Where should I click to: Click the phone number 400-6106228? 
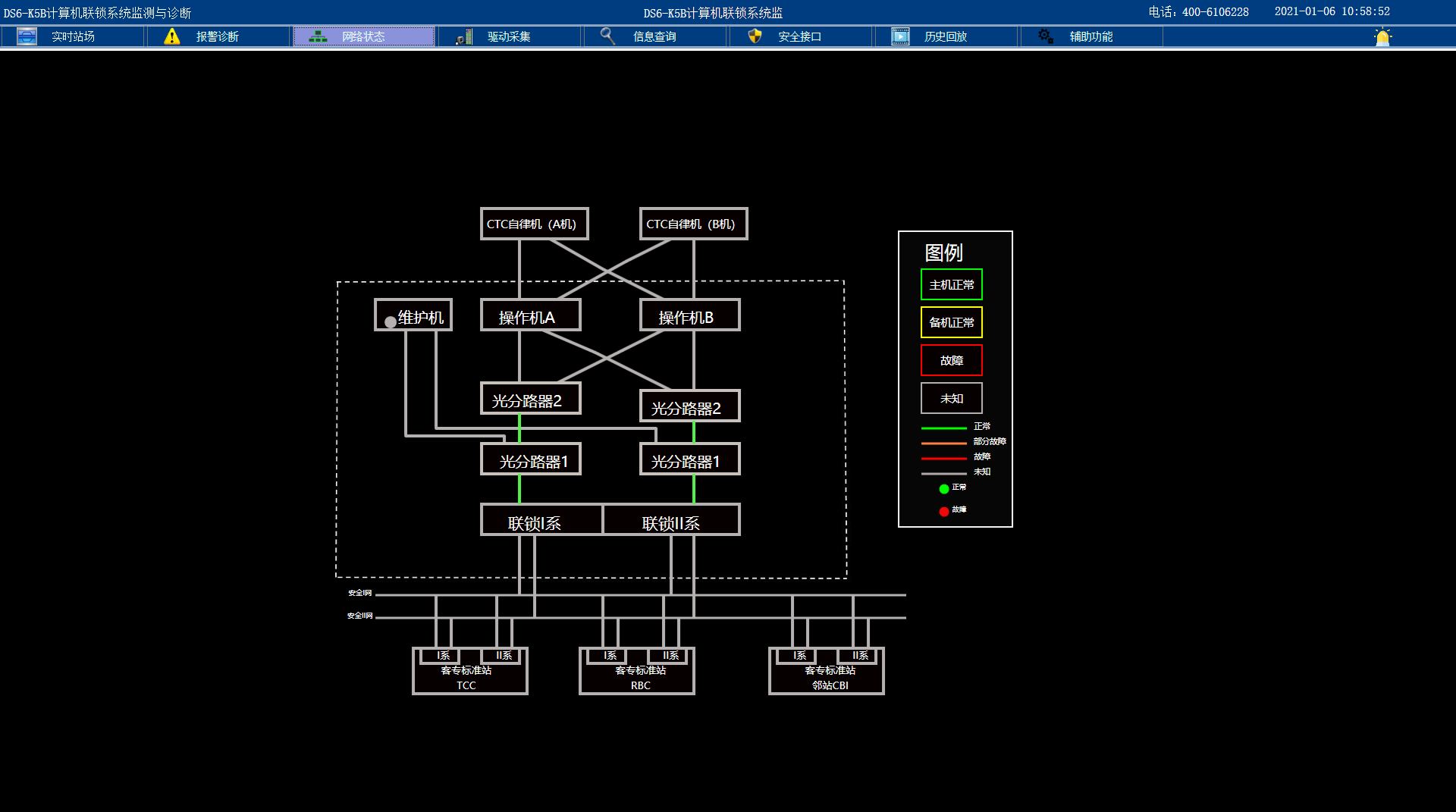1216,12
